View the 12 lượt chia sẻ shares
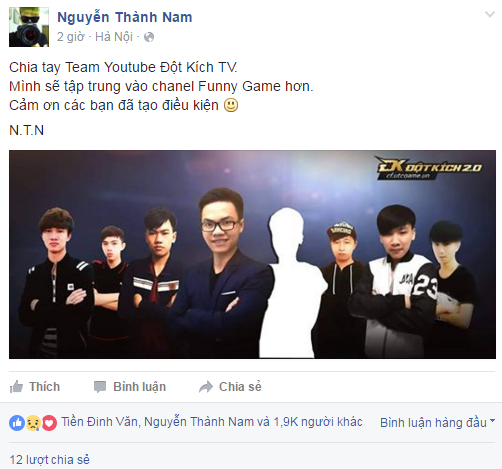502x469 pixels. [x=50, y=460]
